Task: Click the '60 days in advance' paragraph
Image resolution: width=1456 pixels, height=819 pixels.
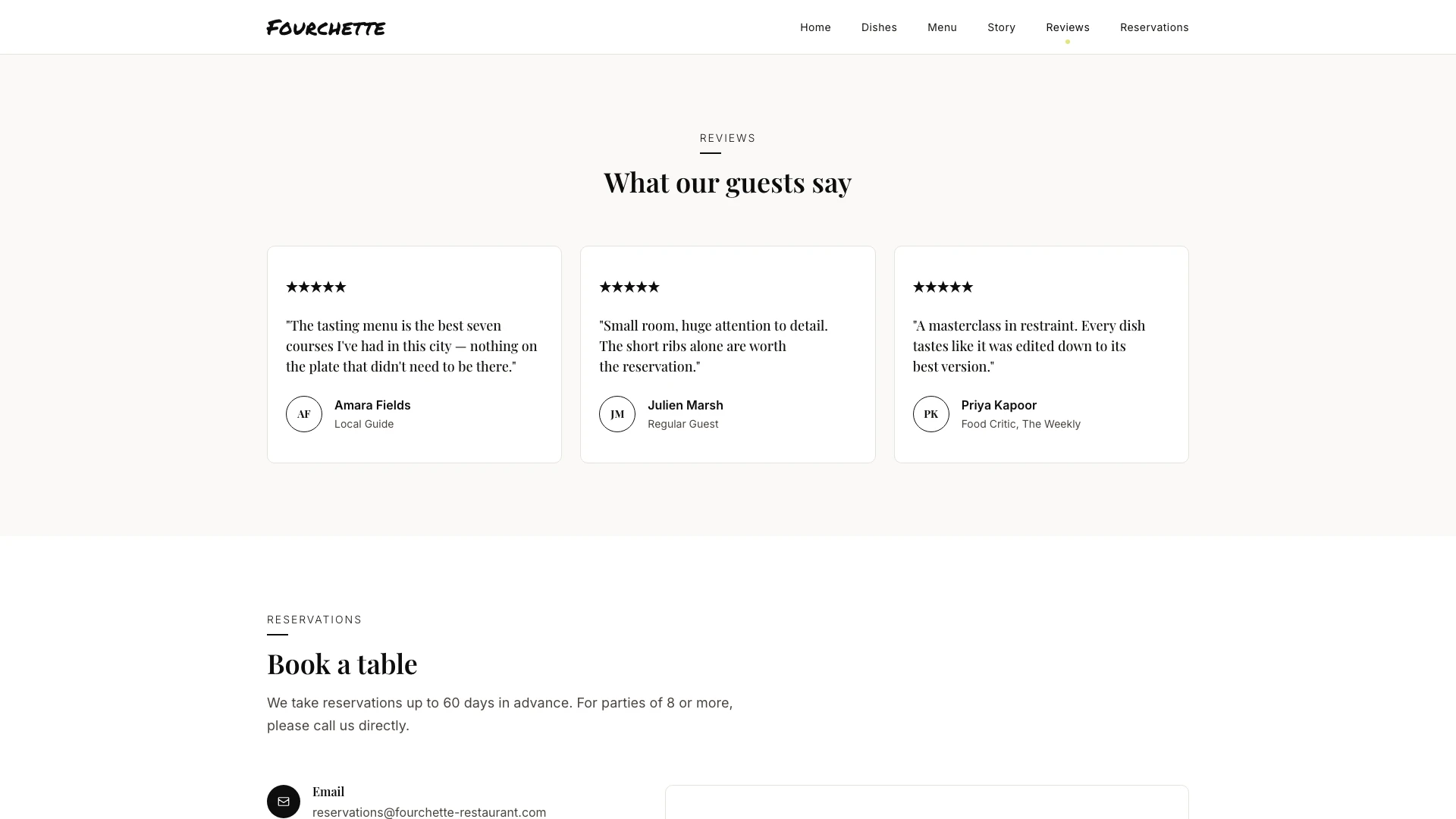Action: (x=500, y=714)
